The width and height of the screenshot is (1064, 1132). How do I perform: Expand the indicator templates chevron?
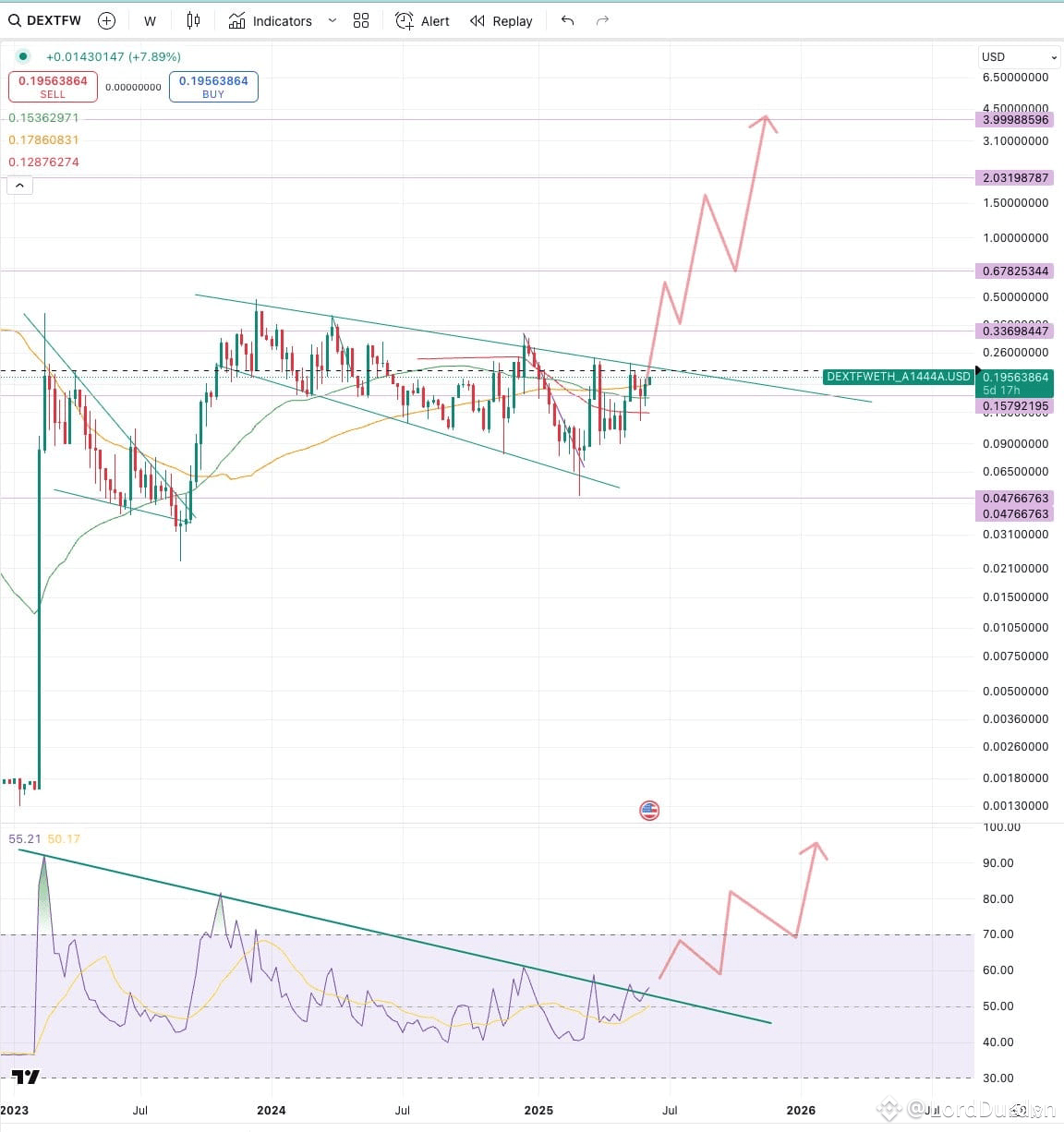pos(332,20)
